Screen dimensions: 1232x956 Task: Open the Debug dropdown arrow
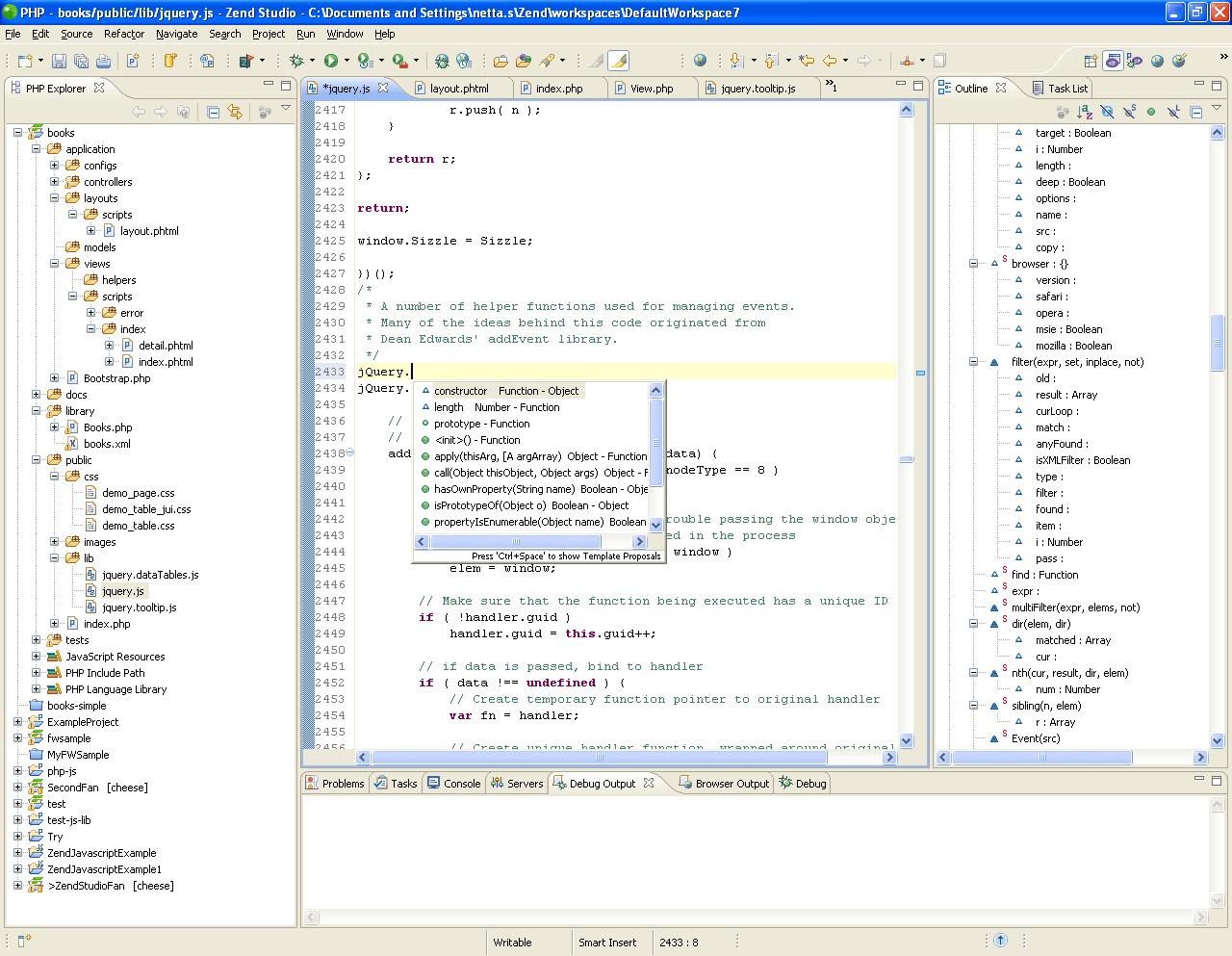[314, 61]
